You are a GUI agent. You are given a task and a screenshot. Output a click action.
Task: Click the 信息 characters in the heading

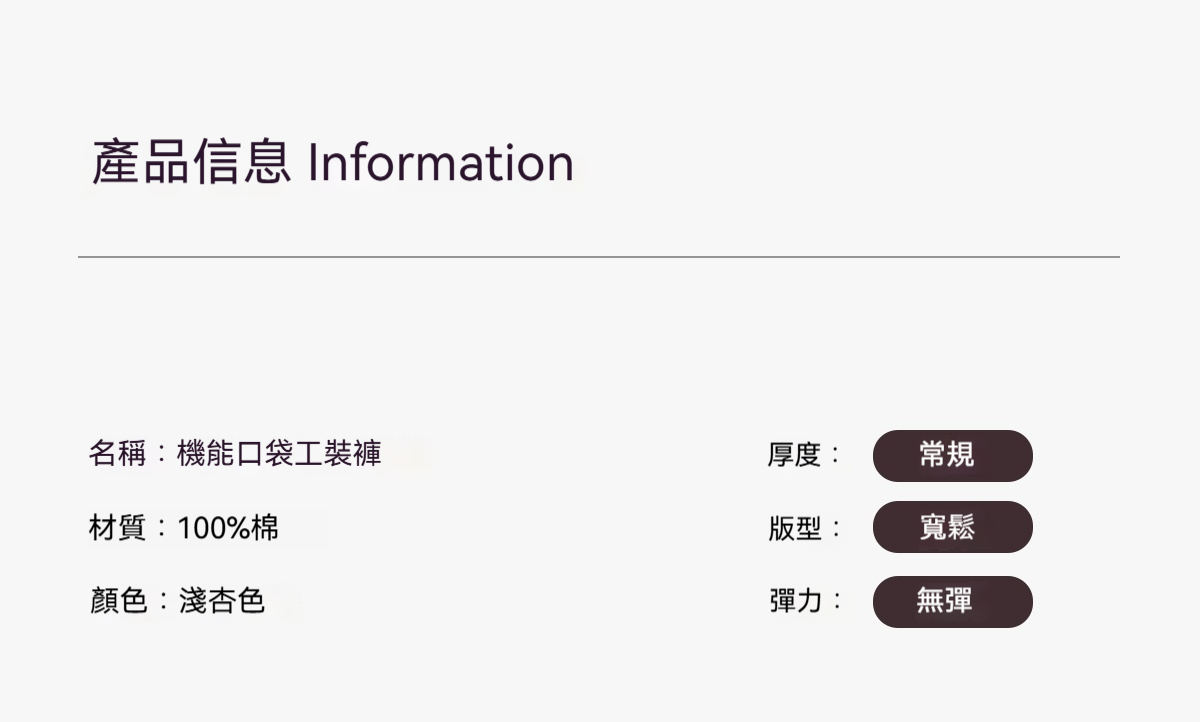tap(241, 163)
